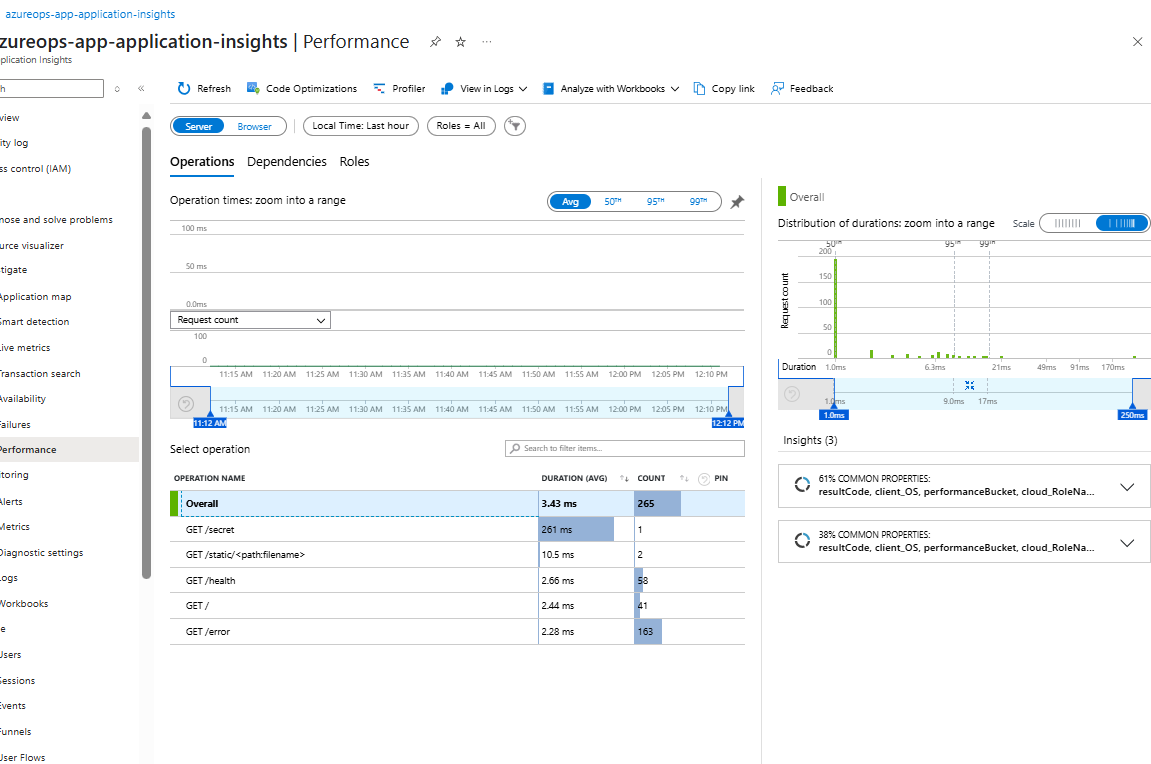
Task: Switch to Server view
Action: click(199, 126)
